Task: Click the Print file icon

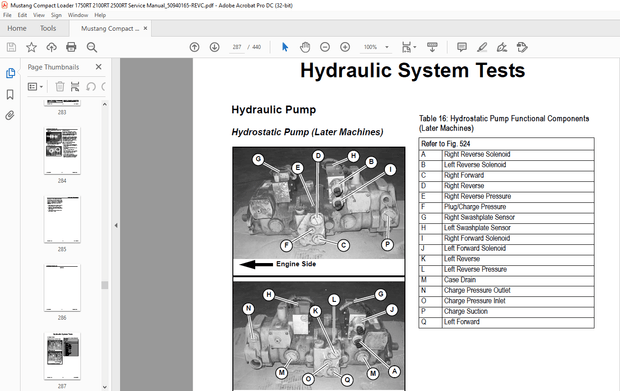Action: (71, 47)
